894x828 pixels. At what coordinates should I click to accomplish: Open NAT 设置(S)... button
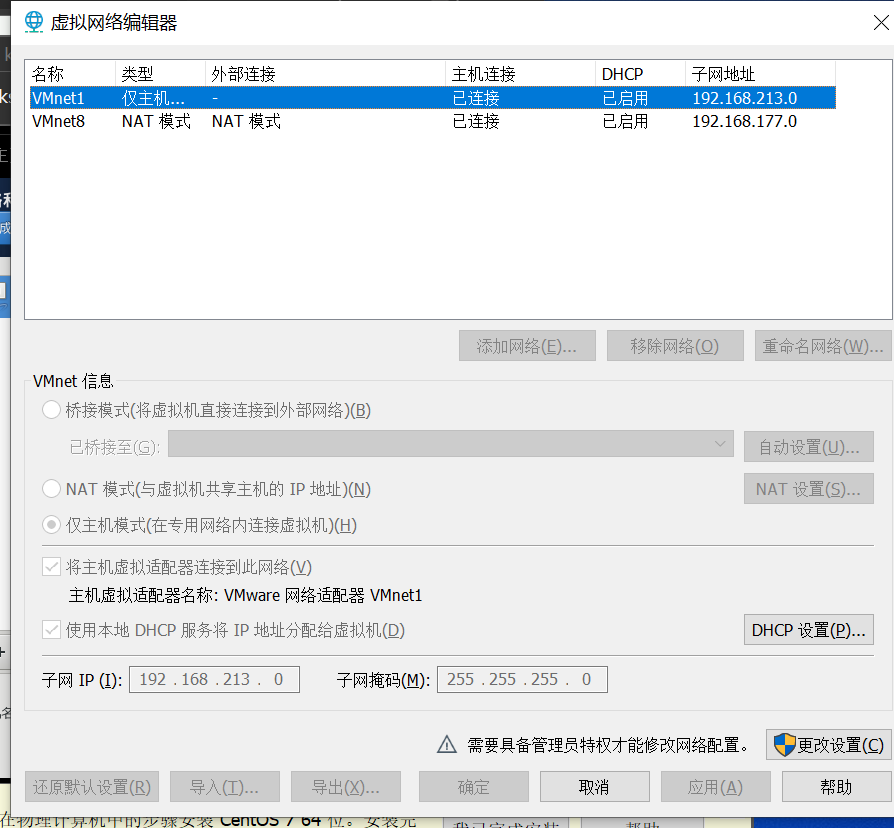808,489
